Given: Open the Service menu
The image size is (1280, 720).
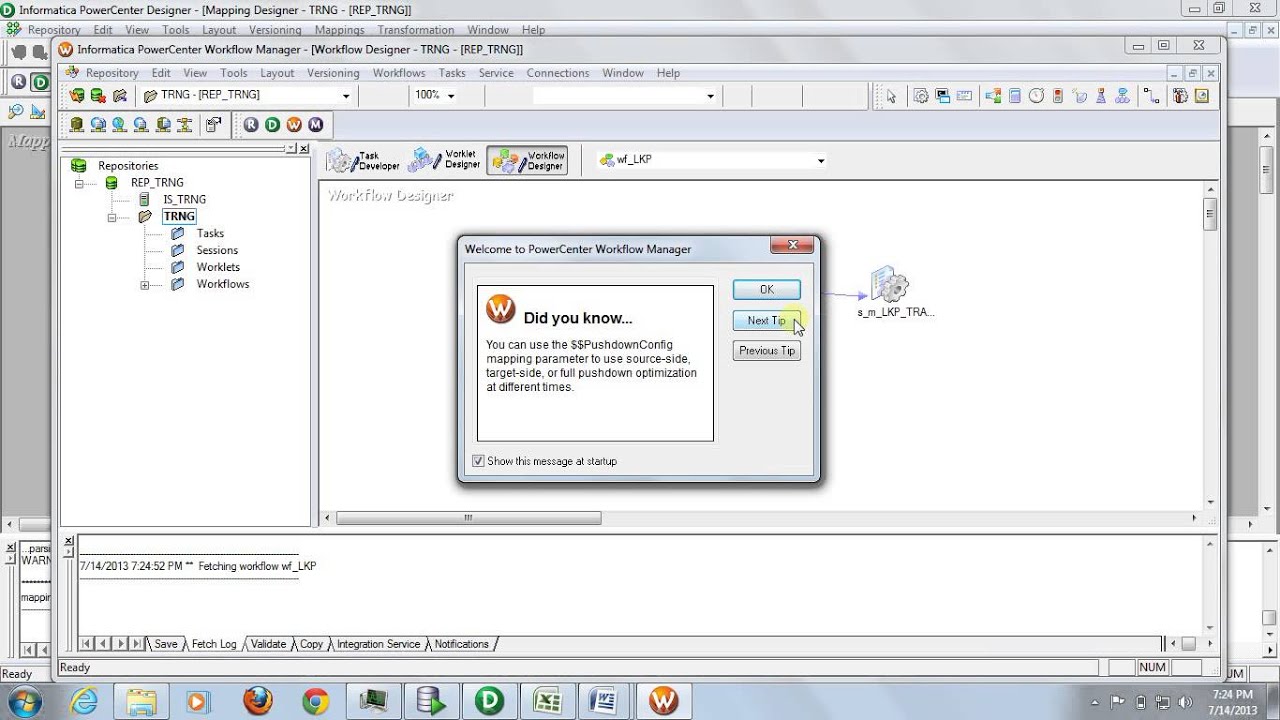Looking at the screenshot, I should 496,73.
